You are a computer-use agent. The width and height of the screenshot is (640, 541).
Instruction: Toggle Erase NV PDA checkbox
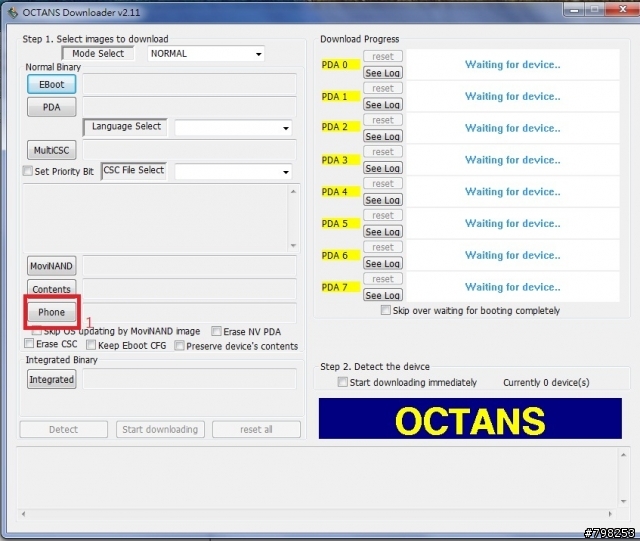pyautogui.click(x=216, y=331)
